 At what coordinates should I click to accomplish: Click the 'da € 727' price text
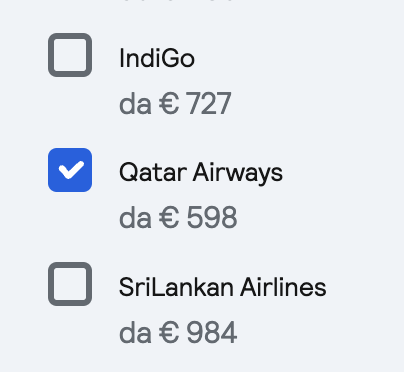click(x=175, y=104)
